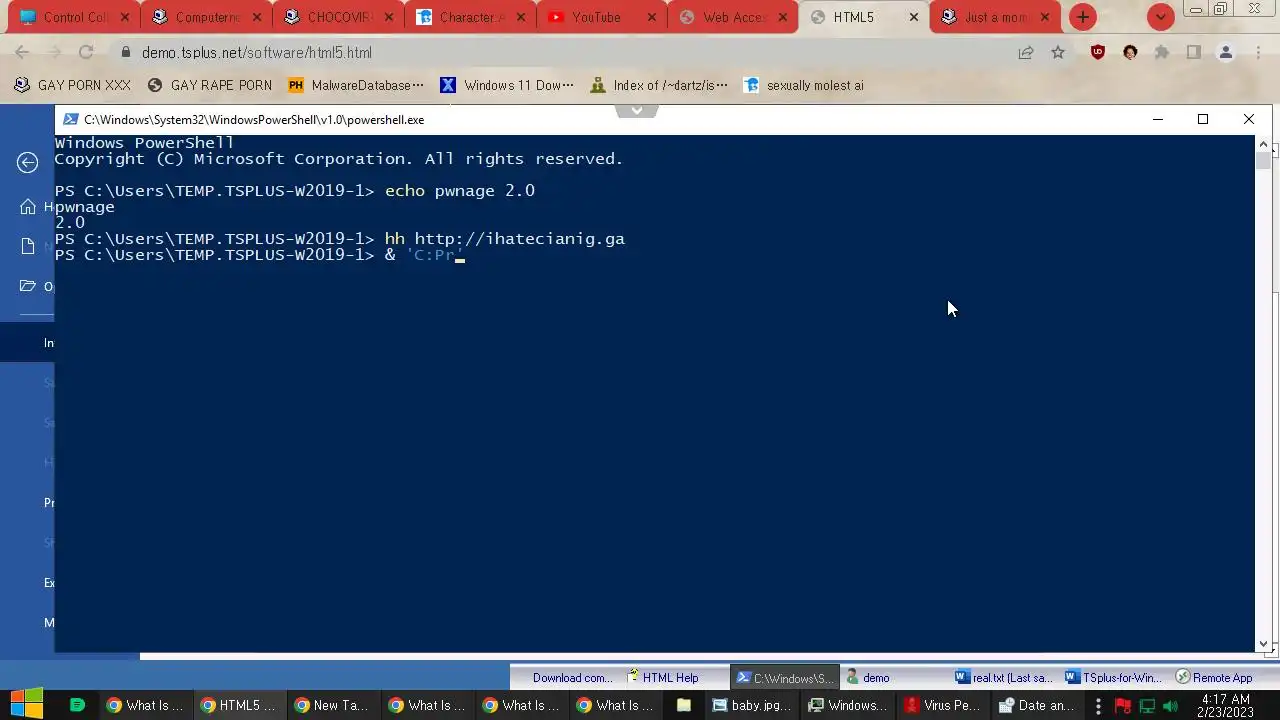Open Chrome three-dot menu
Viewport: 1280px width, 720px height.
1258,53
